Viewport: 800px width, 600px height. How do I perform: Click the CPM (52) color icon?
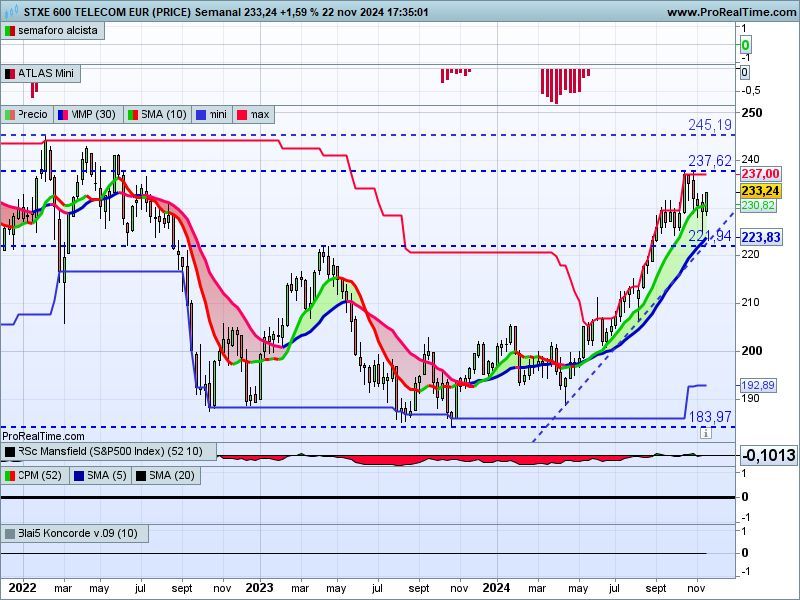pos(9,476)
